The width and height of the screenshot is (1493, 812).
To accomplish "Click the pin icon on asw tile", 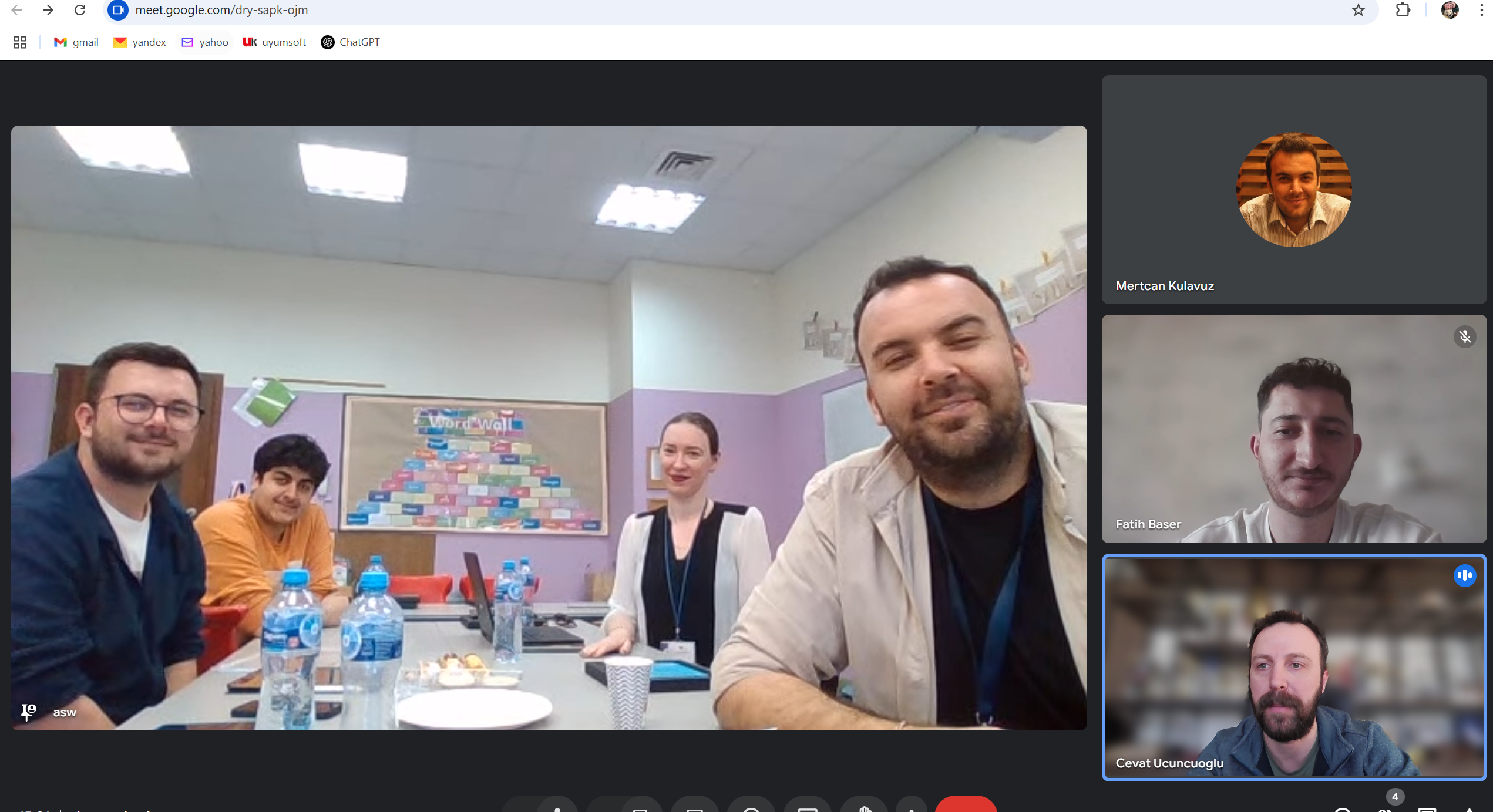I will coord(28,712).
